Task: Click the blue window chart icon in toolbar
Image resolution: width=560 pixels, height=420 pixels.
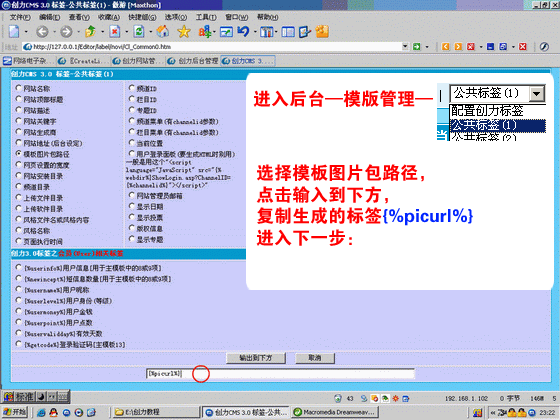Action: (226, 32)
